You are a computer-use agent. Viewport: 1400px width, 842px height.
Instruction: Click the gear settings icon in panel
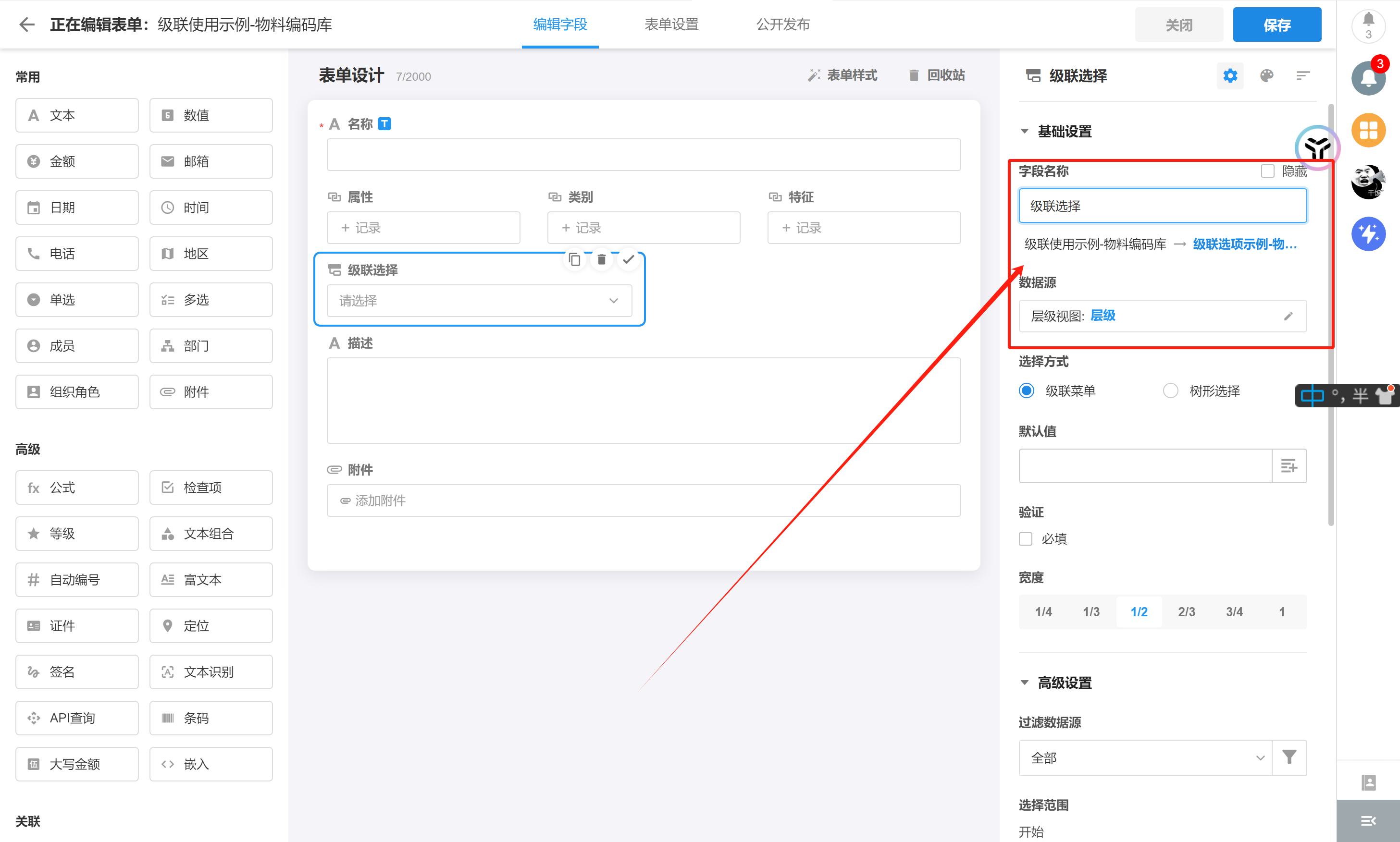1230,75
